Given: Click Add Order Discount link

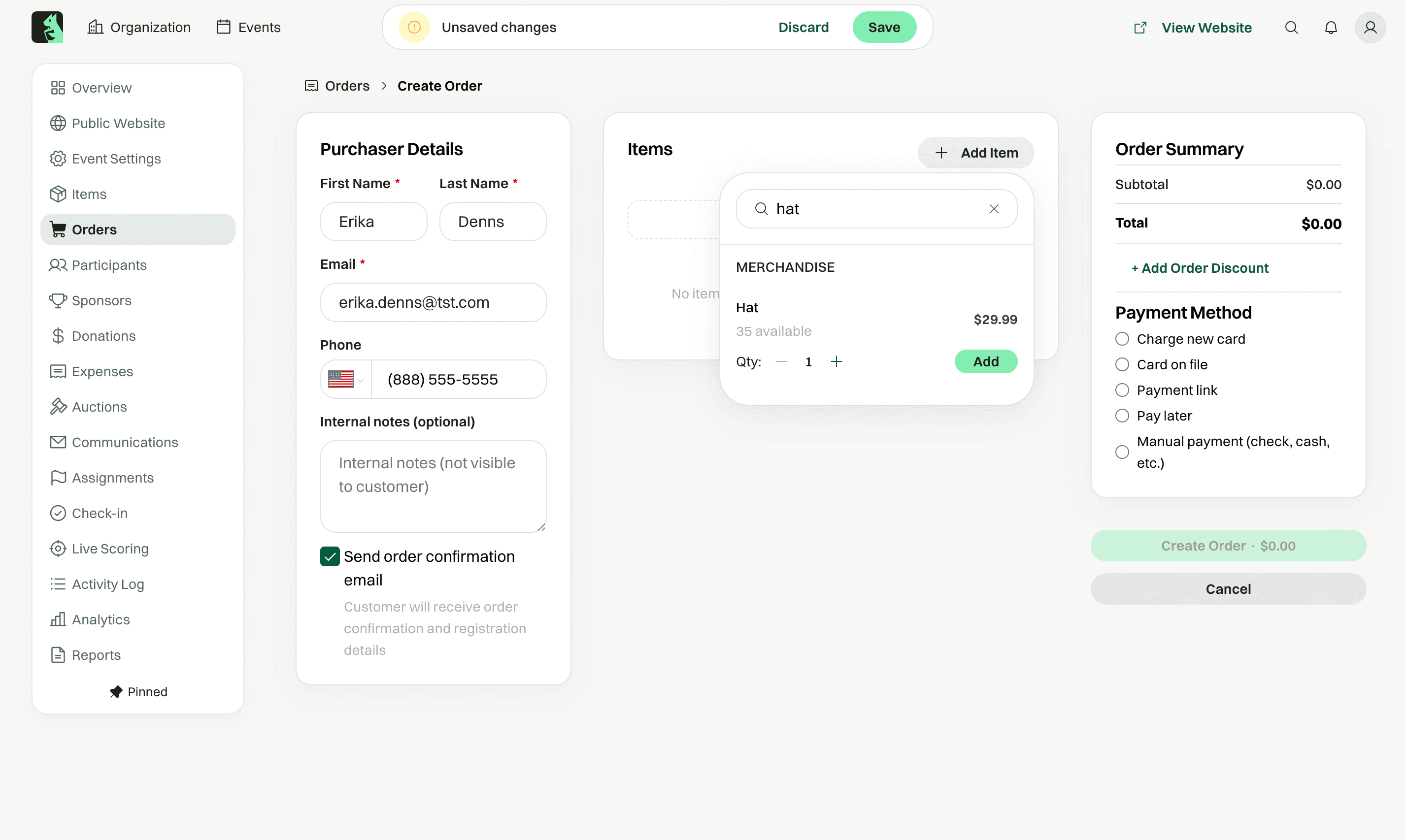Looking at the screenshot, I should [x=1200, y=268].
